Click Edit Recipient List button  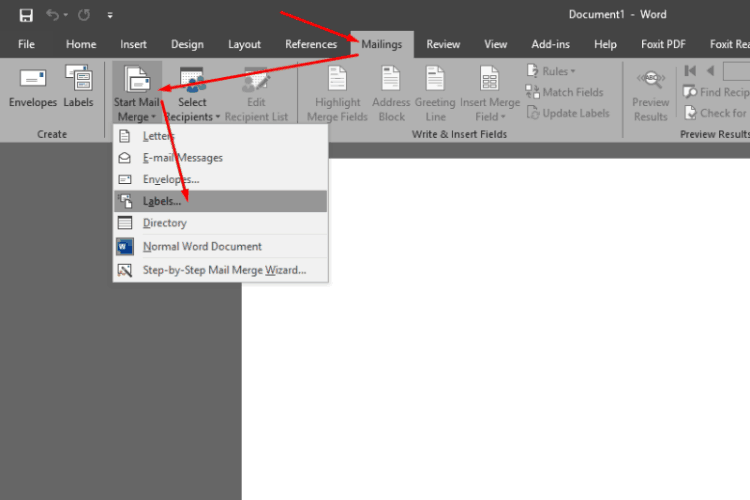256,94
